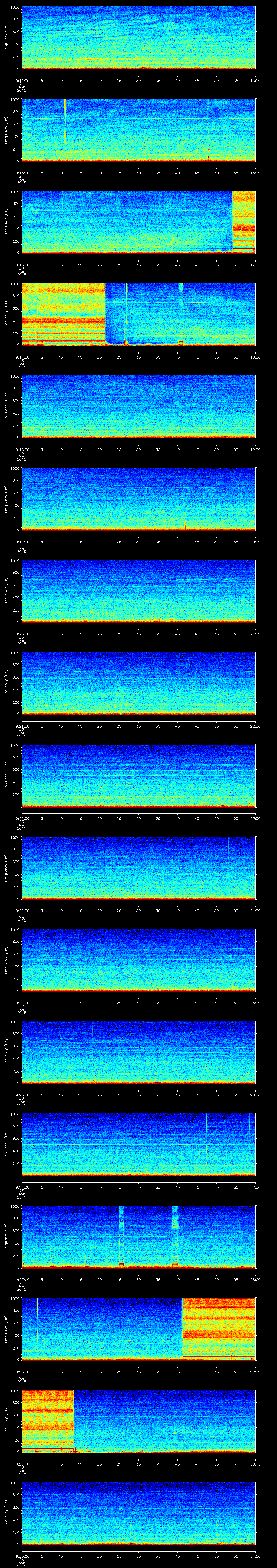Click the 9:23:00 start time label
The image size is (277, 1568).
pos(22,910)
